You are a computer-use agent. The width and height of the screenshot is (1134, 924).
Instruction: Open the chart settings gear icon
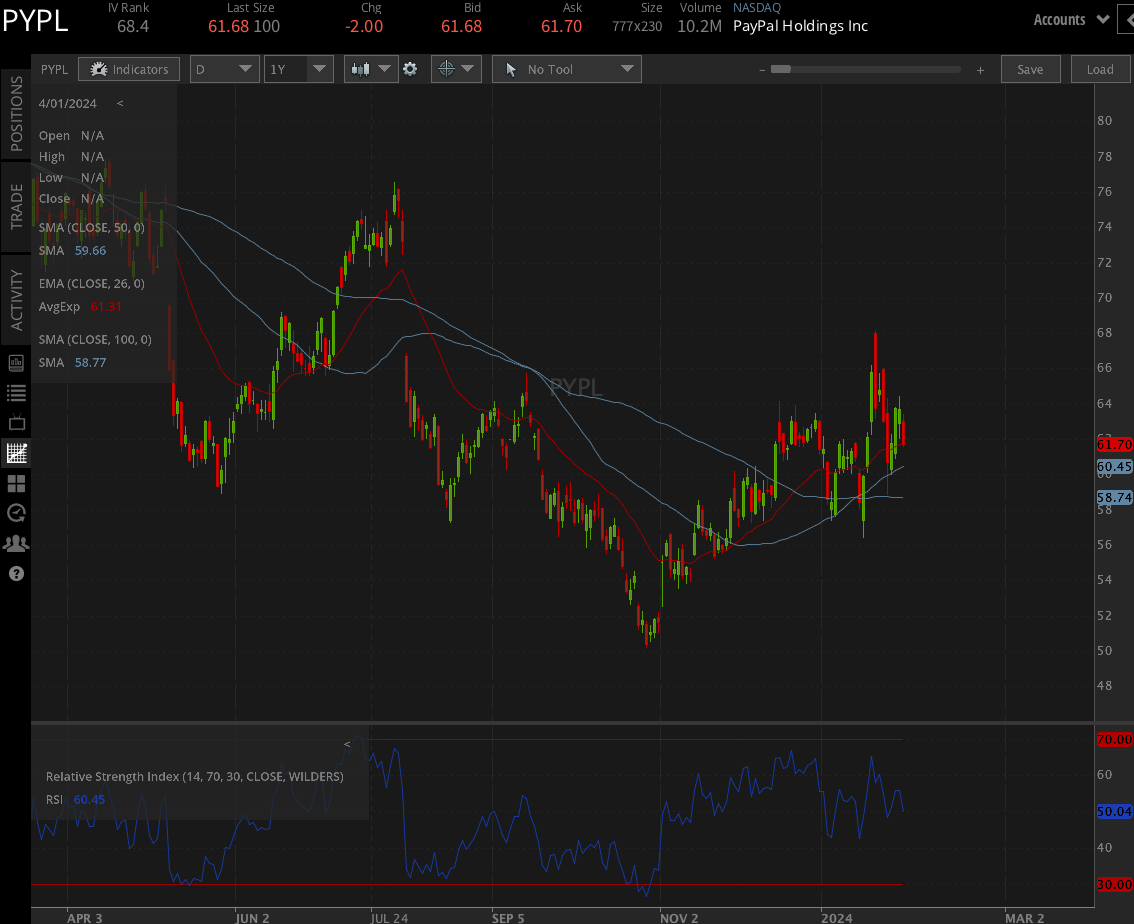point(411,68)
